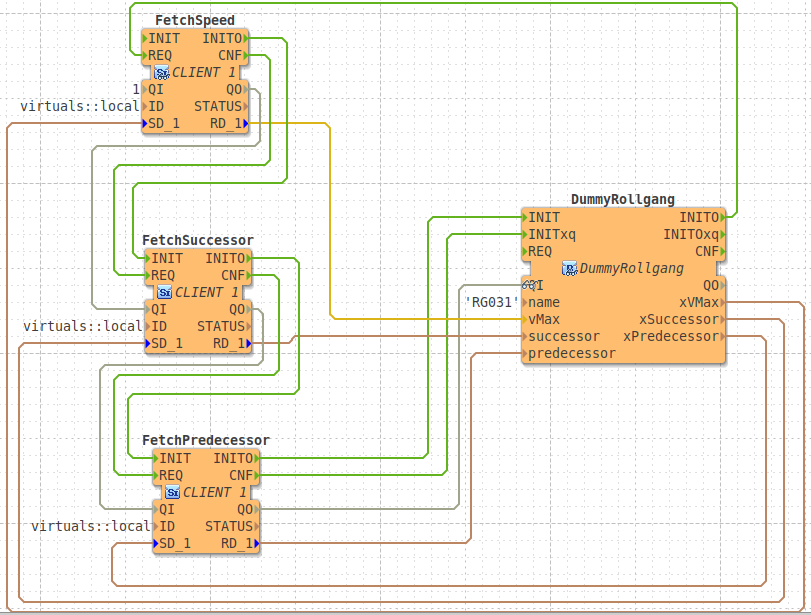Select the literal 1 on FetchSpeed's QI input
The width and height of the screenshot is (811, 615).
coord(136,89)
